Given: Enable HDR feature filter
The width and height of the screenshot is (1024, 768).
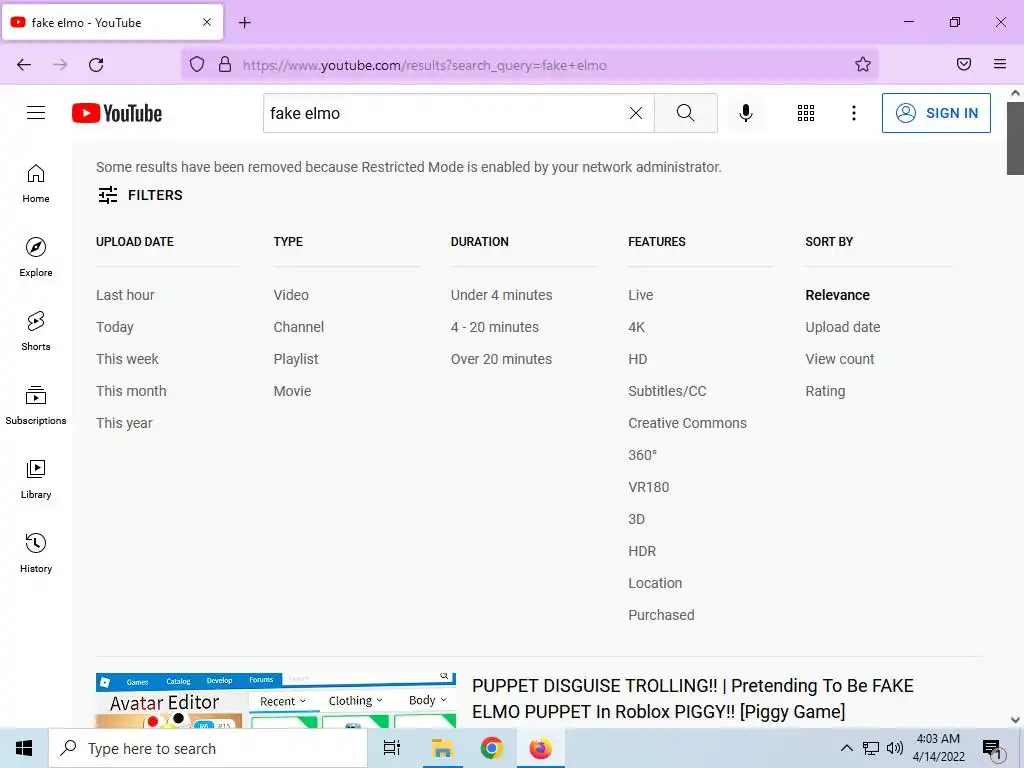Looking at the screenshot, I should coord(642,551).
